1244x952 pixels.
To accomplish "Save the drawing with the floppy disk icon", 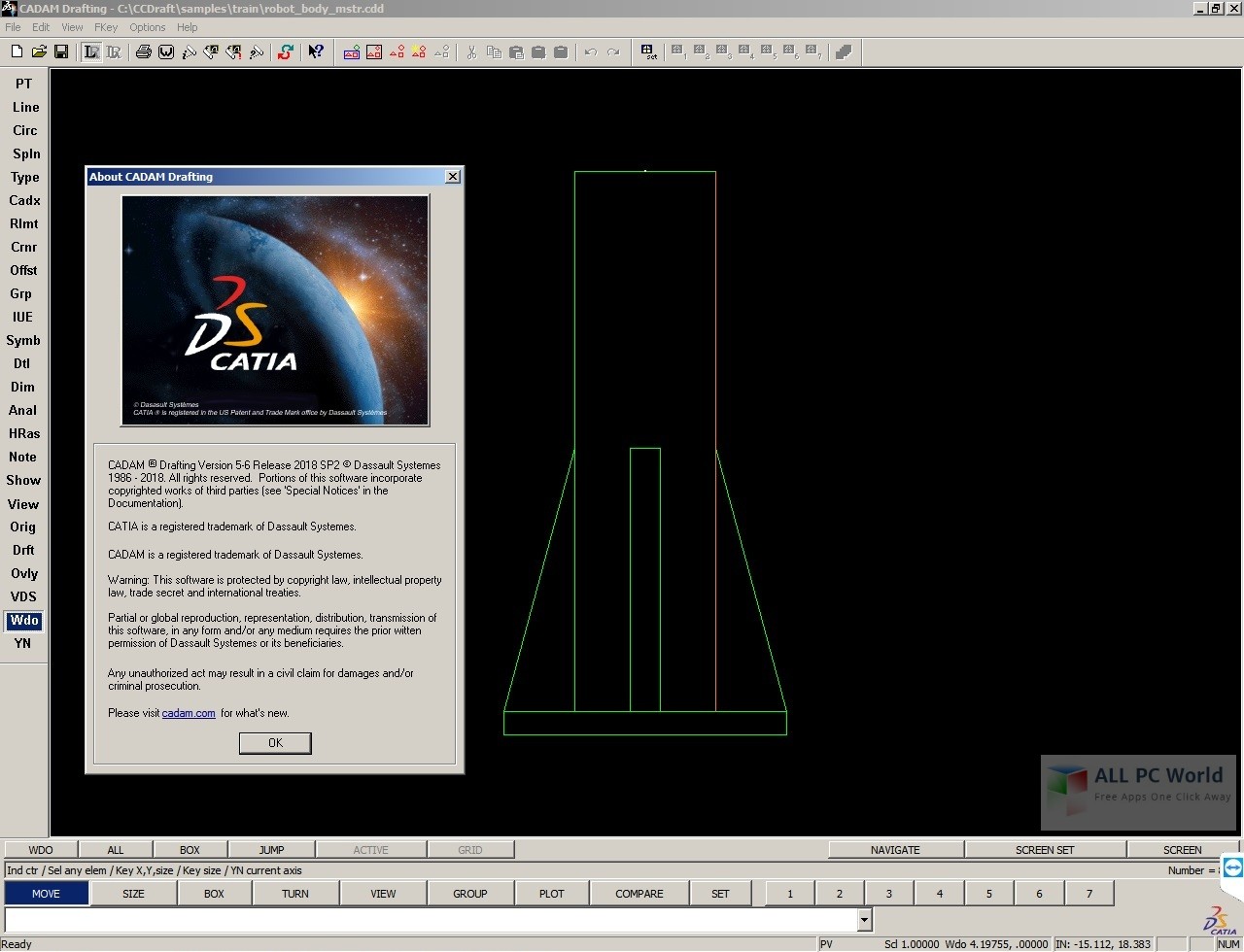I will (x=61, y=52).
